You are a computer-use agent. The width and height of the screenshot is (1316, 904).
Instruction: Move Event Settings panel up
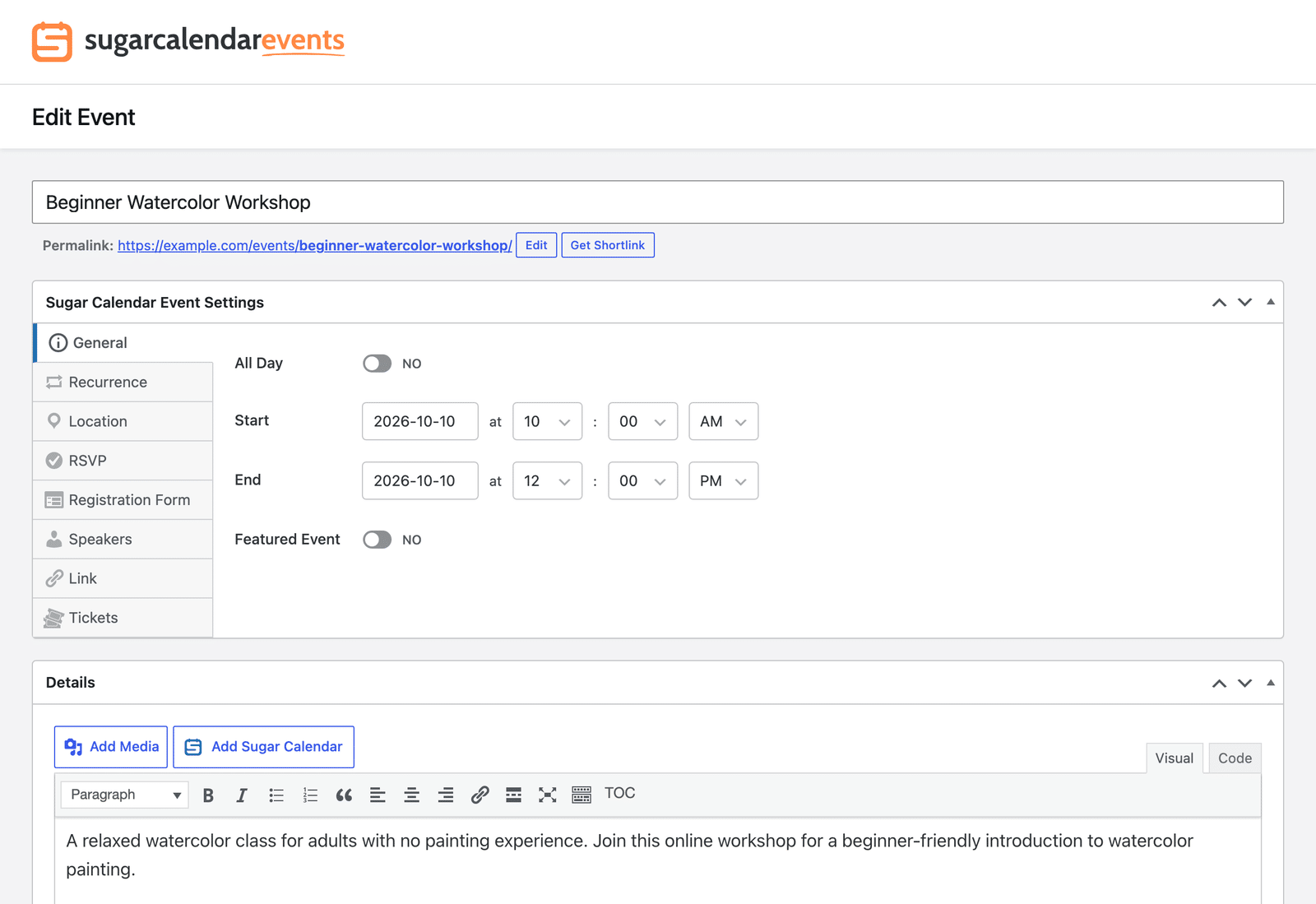click(1219, 303)
